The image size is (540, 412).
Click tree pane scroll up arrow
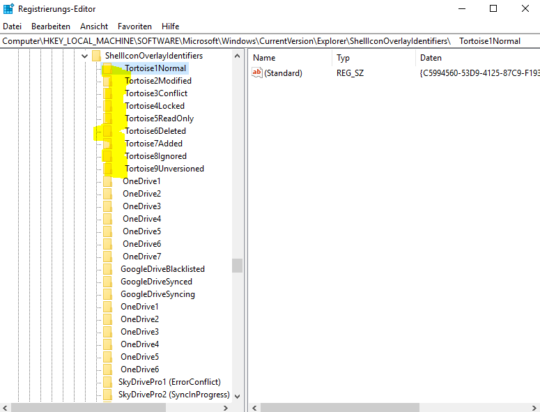(237, 56)
